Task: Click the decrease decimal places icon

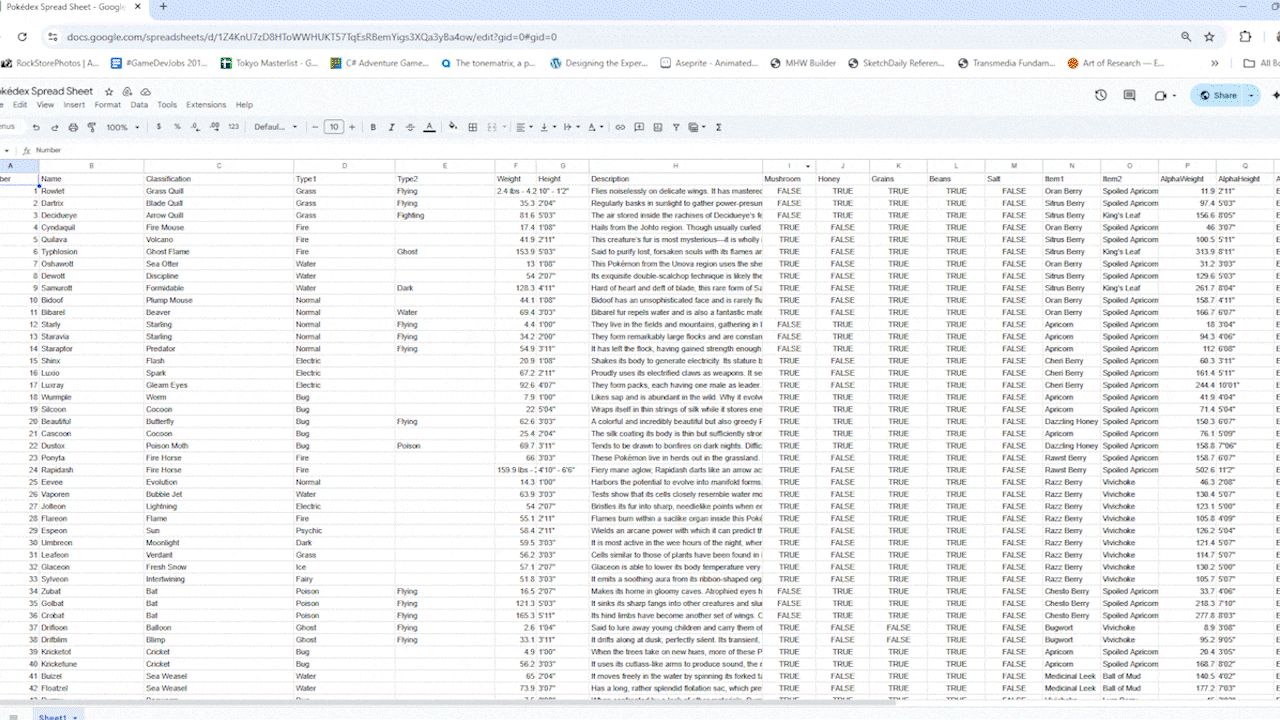Action: [196, 127]
